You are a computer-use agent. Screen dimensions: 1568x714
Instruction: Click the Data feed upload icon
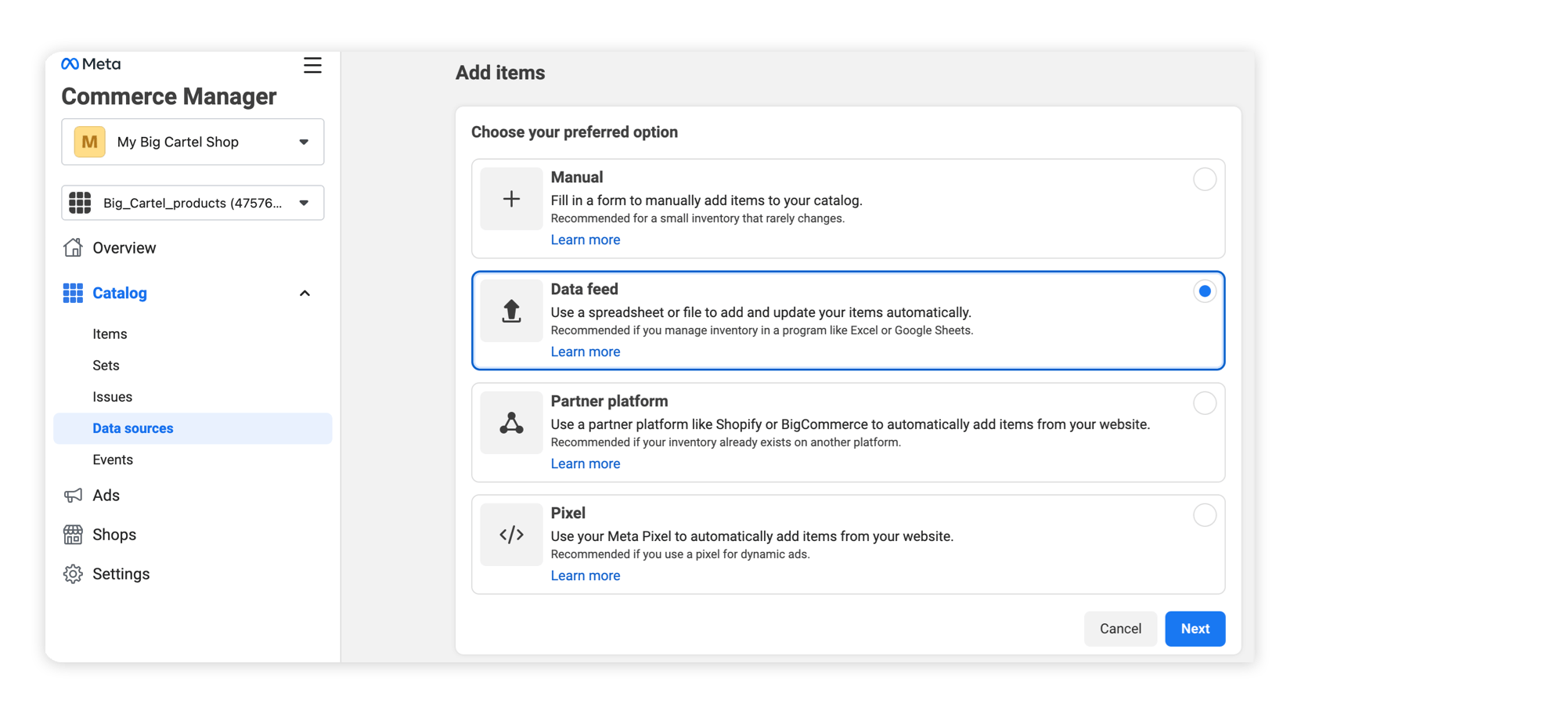point(511,311)
